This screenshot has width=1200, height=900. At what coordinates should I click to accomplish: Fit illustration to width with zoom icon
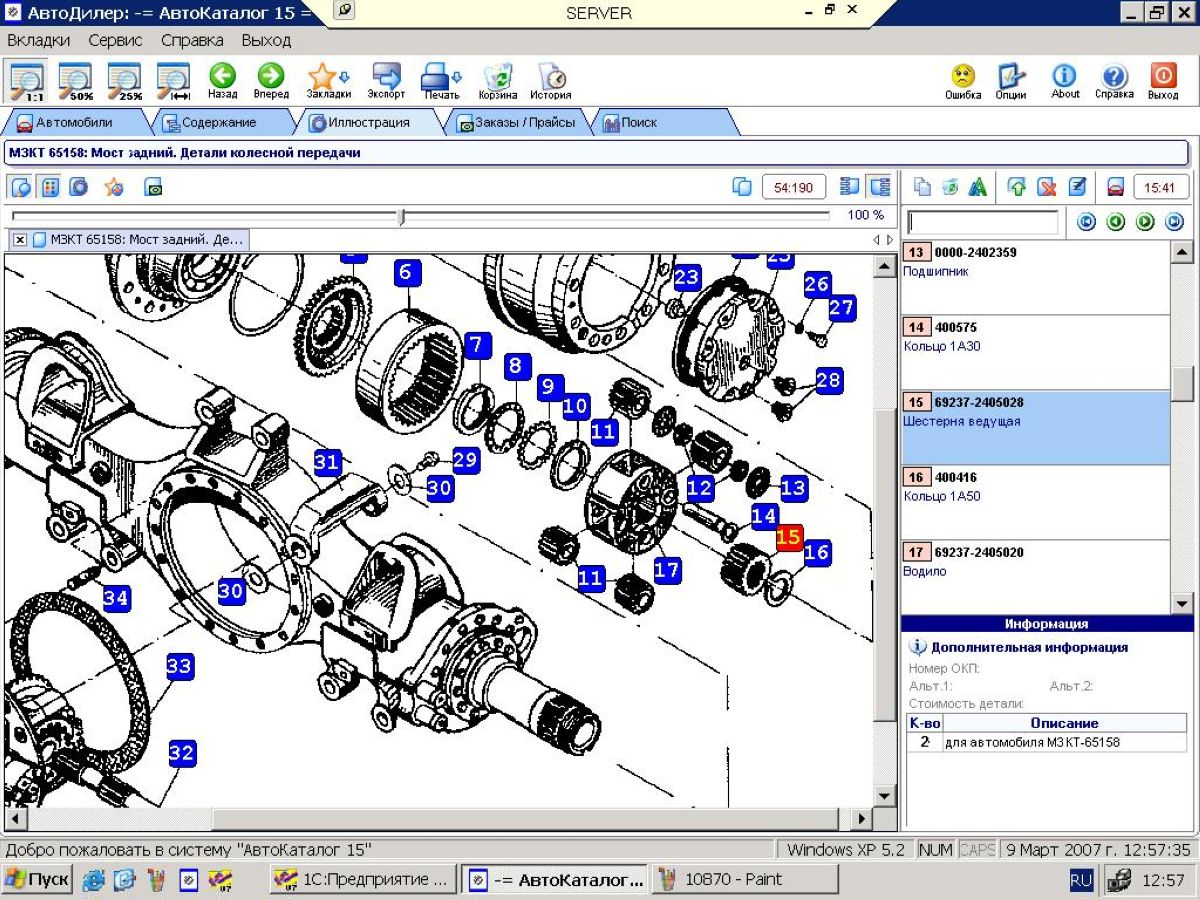coord(174,80)
